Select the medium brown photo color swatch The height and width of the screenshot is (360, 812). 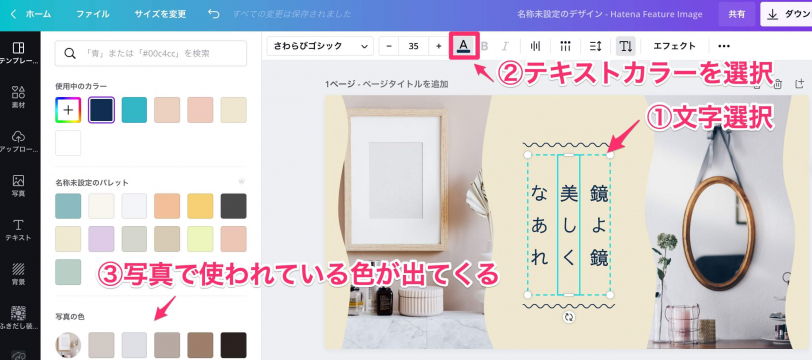(200, 345)
